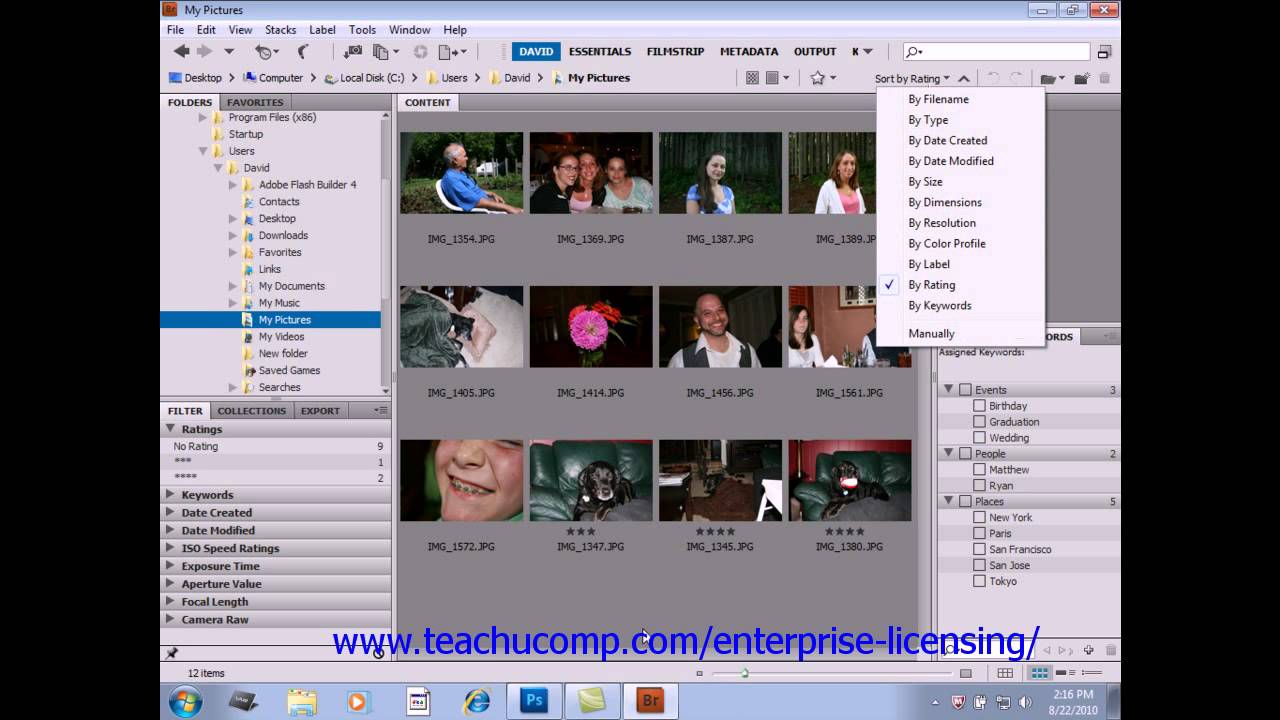Click the Go back arrow icon
Screen dimensions: 1280x720
click(x=181, y=51)
